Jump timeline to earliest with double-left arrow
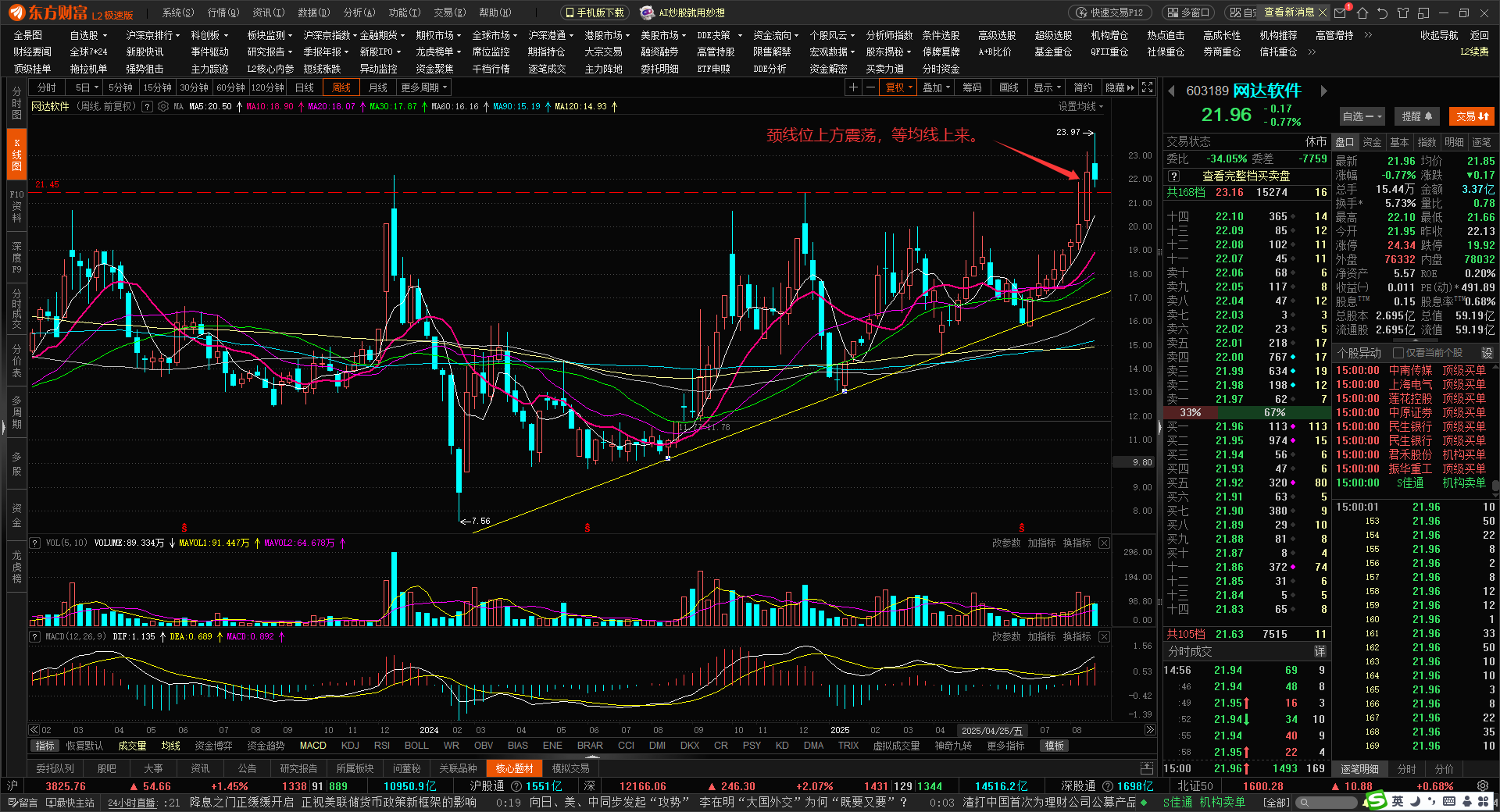Image resolution: width=1500 pixels, height=812 pixels. [34, 730]
